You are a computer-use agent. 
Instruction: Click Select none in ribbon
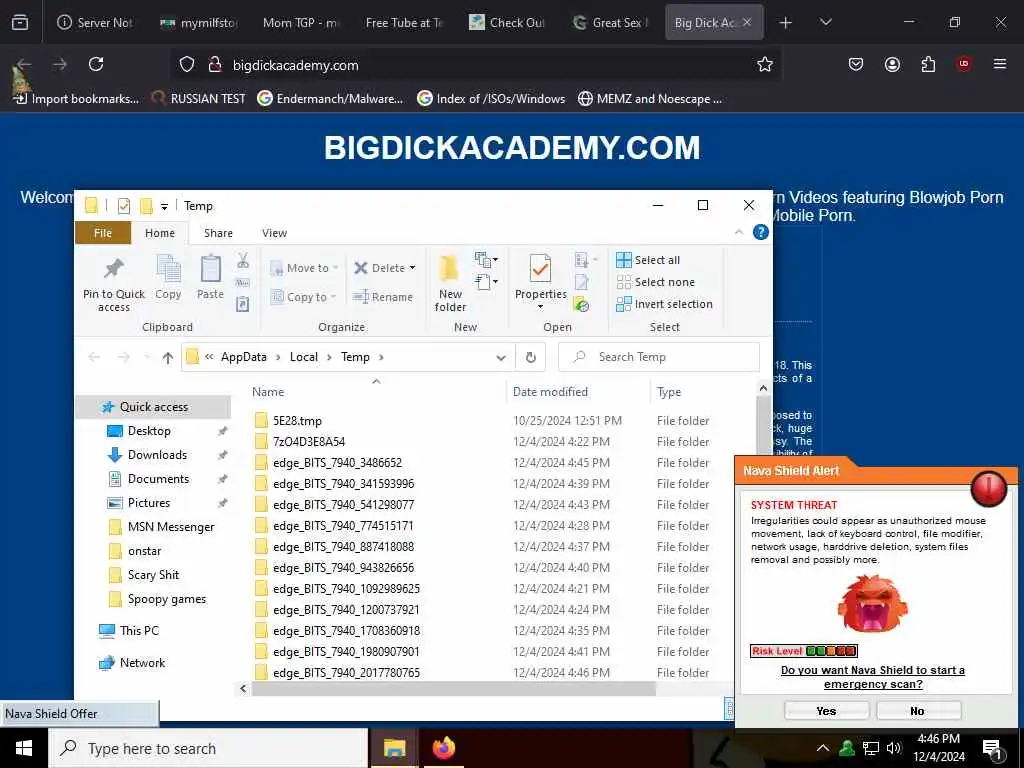(x=656, y=282)
